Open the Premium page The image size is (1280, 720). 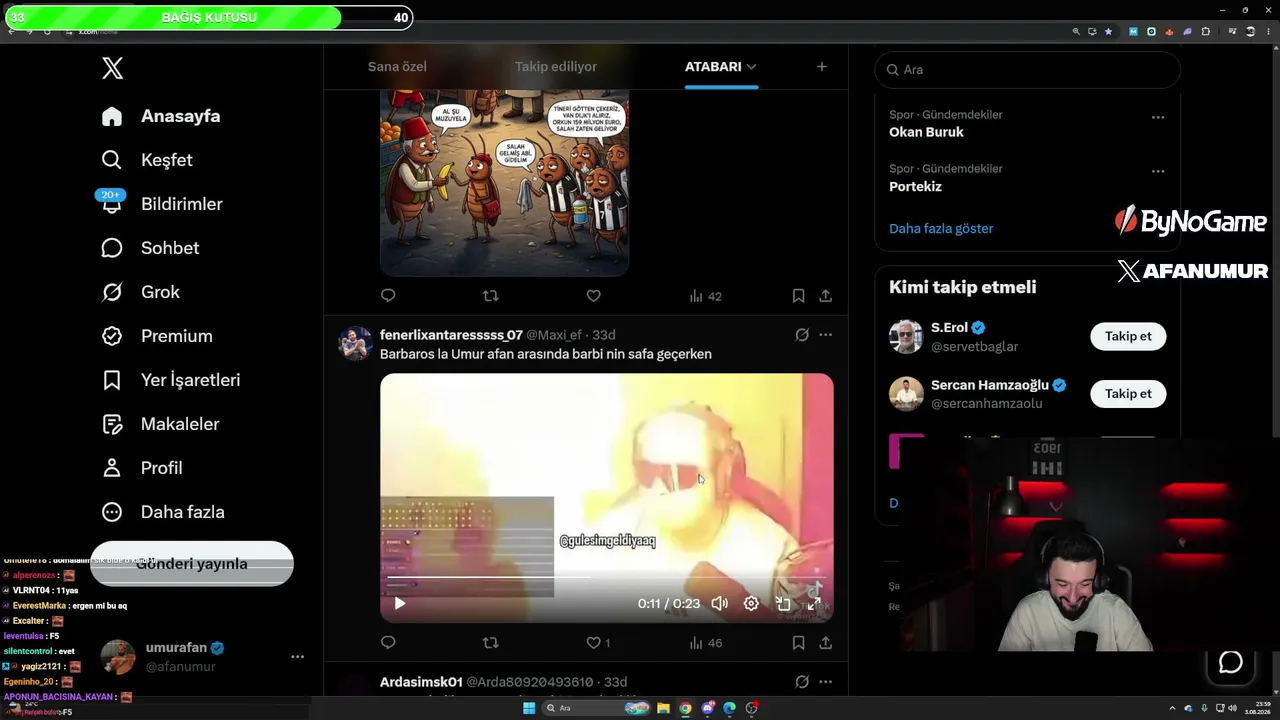[157, 336]
